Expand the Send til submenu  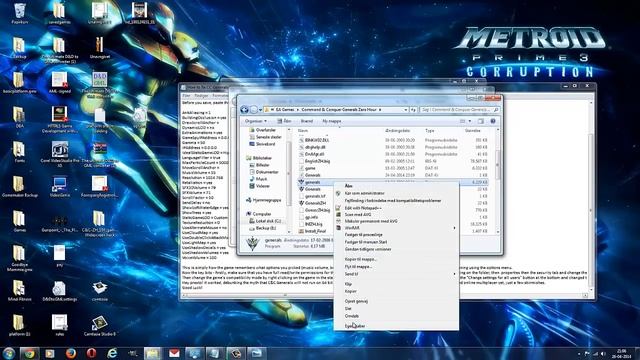454,274
